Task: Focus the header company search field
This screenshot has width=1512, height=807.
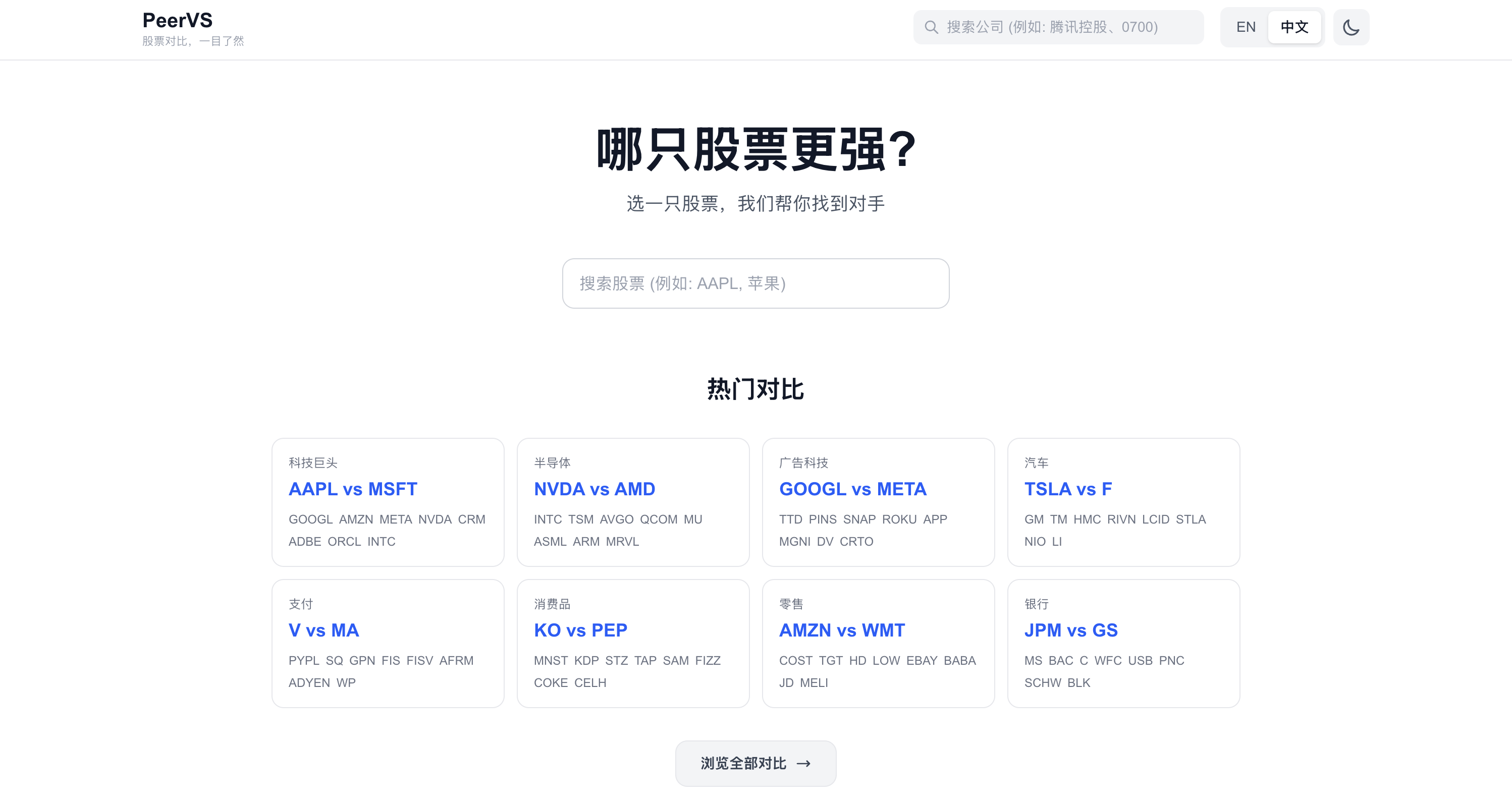Action: [1068, 27]
